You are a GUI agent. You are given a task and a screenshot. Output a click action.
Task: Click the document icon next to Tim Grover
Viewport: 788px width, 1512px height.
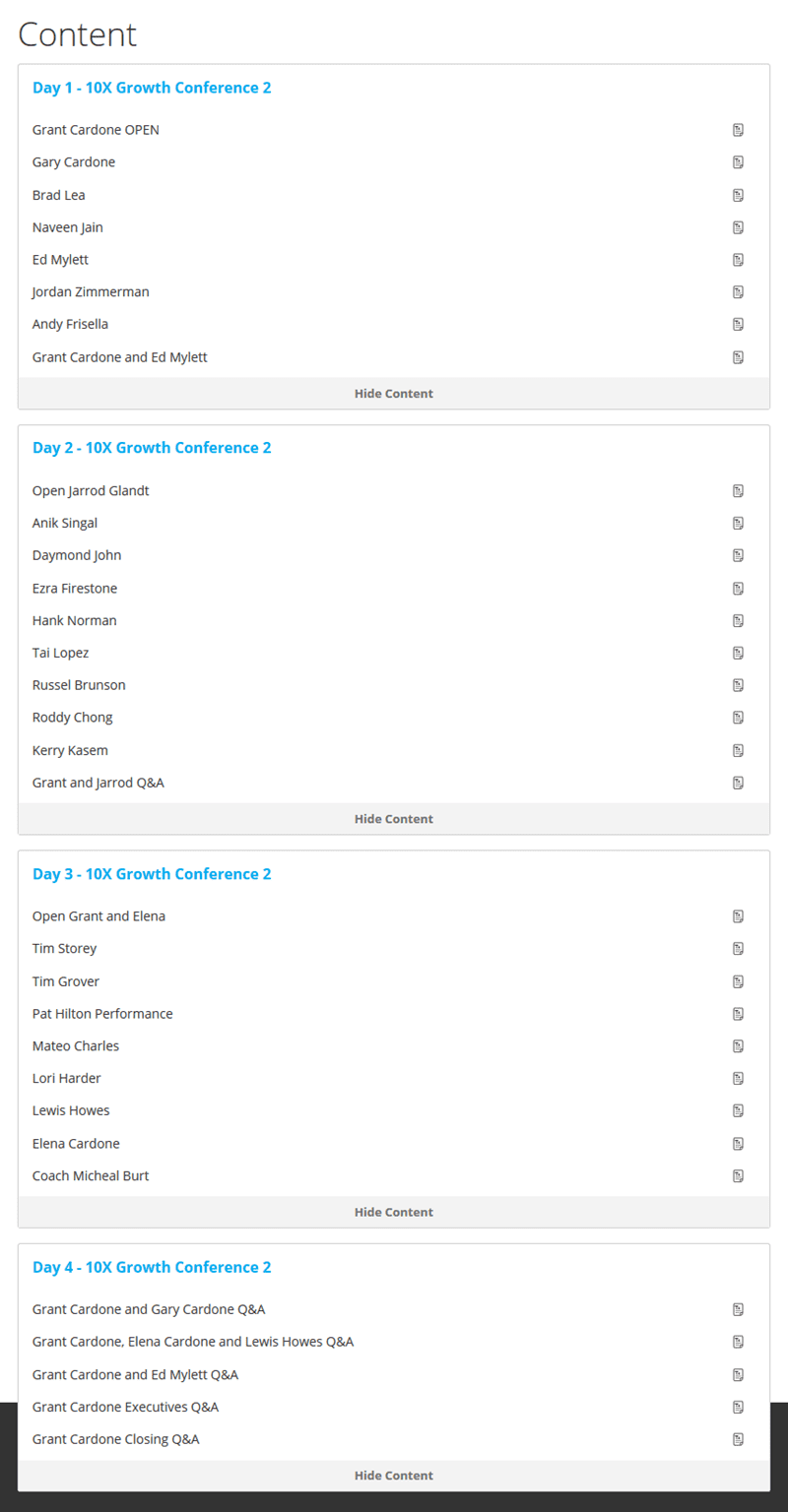pos(738,981)
